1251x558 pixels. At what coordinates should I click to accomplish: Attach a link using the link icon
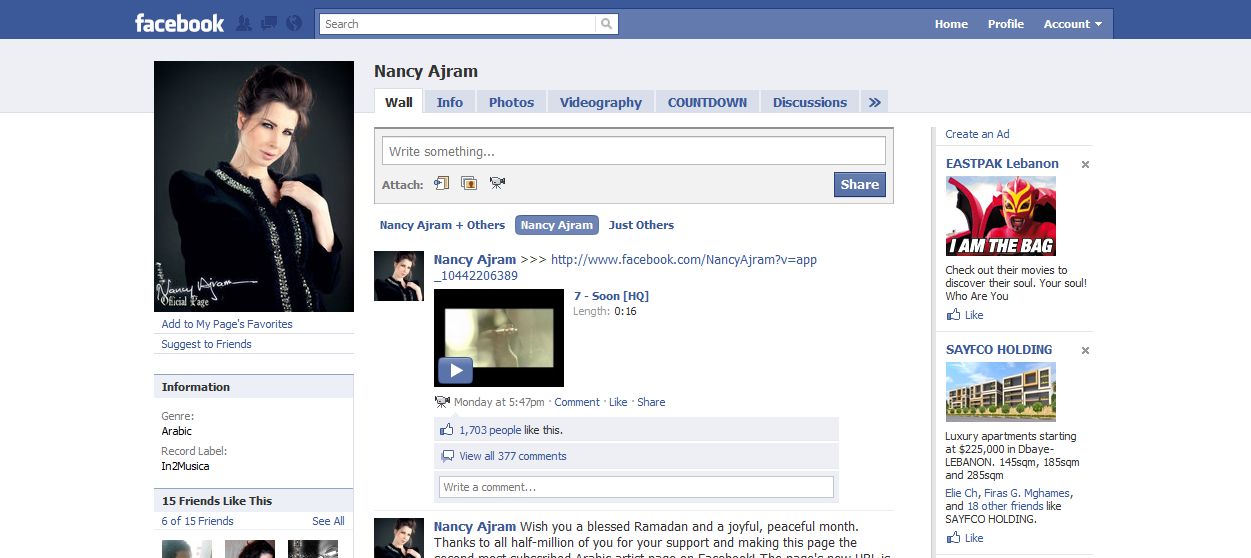click(x=441, y=183)
